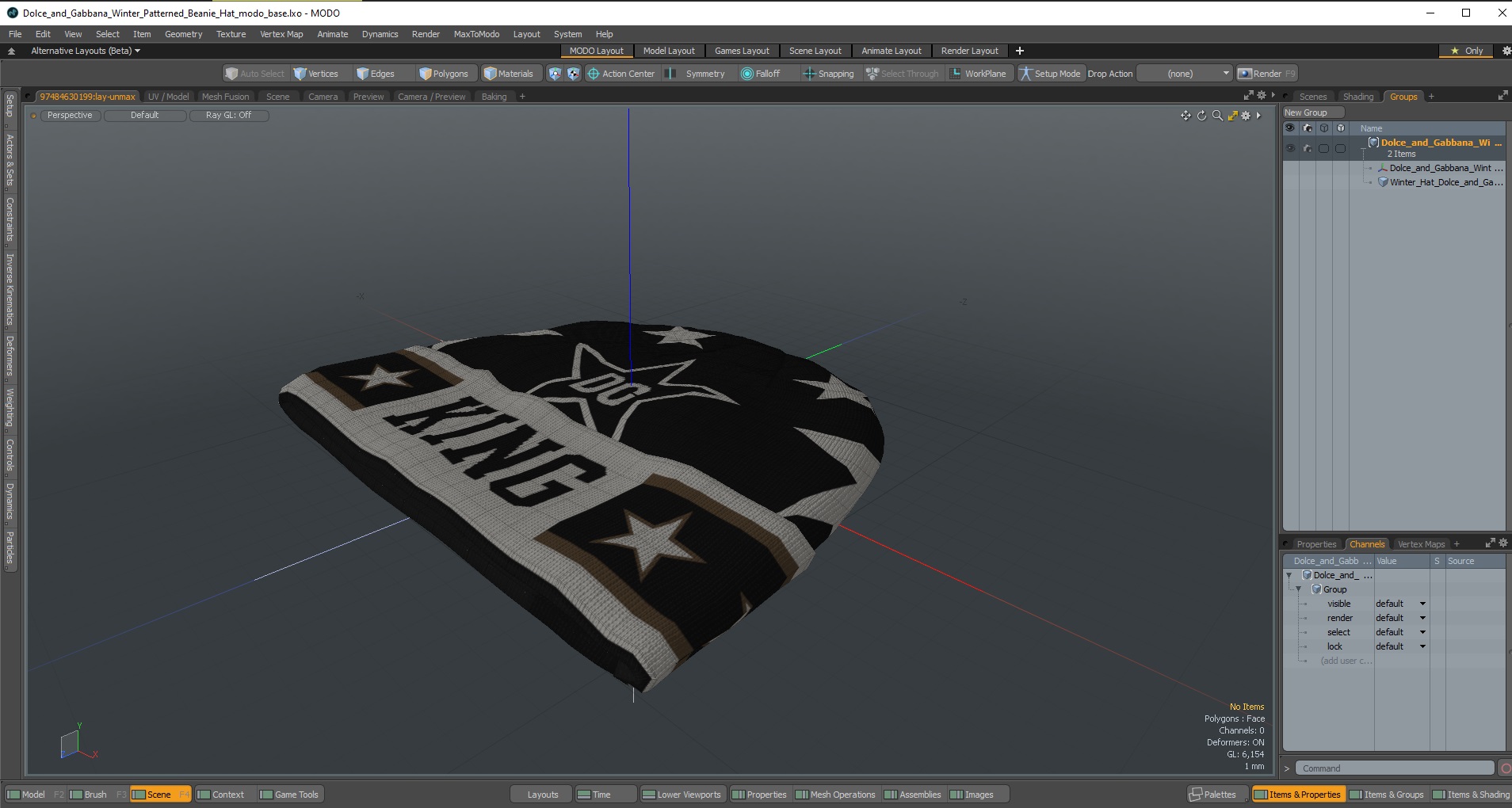The width and height of the screenshot is (1512, 808).
Task: Switch to Vertex Maps tab
Action: [x=1421, y=544]
